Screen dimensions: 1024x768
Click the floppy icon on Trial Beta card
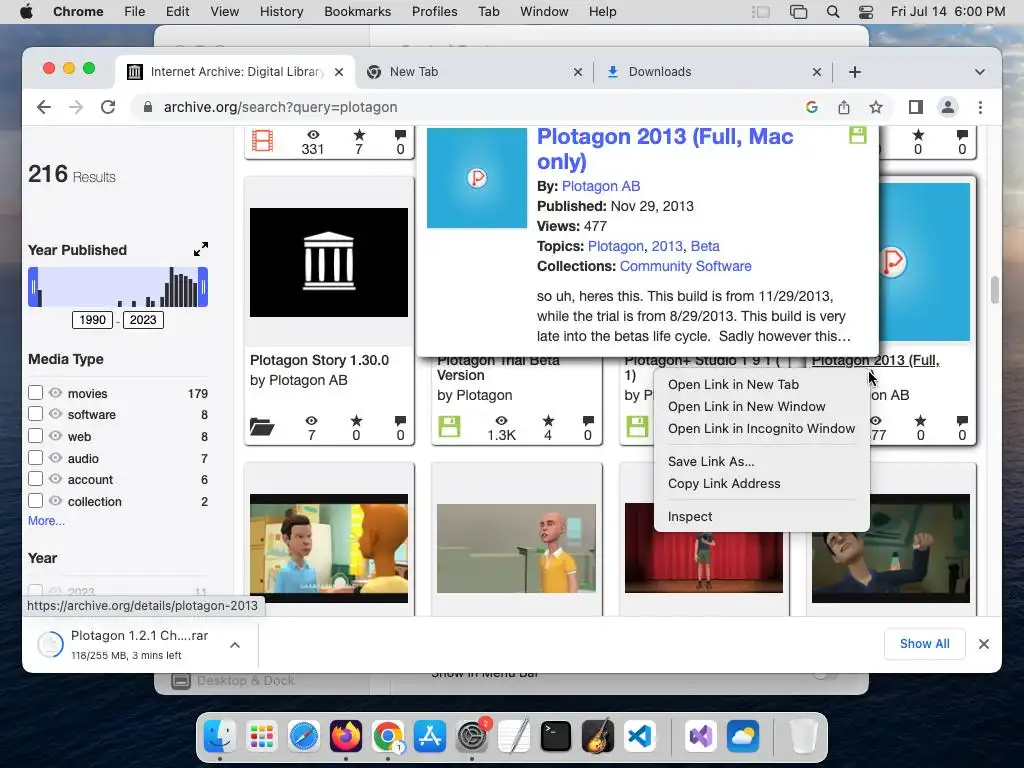(x=449, y=426)
